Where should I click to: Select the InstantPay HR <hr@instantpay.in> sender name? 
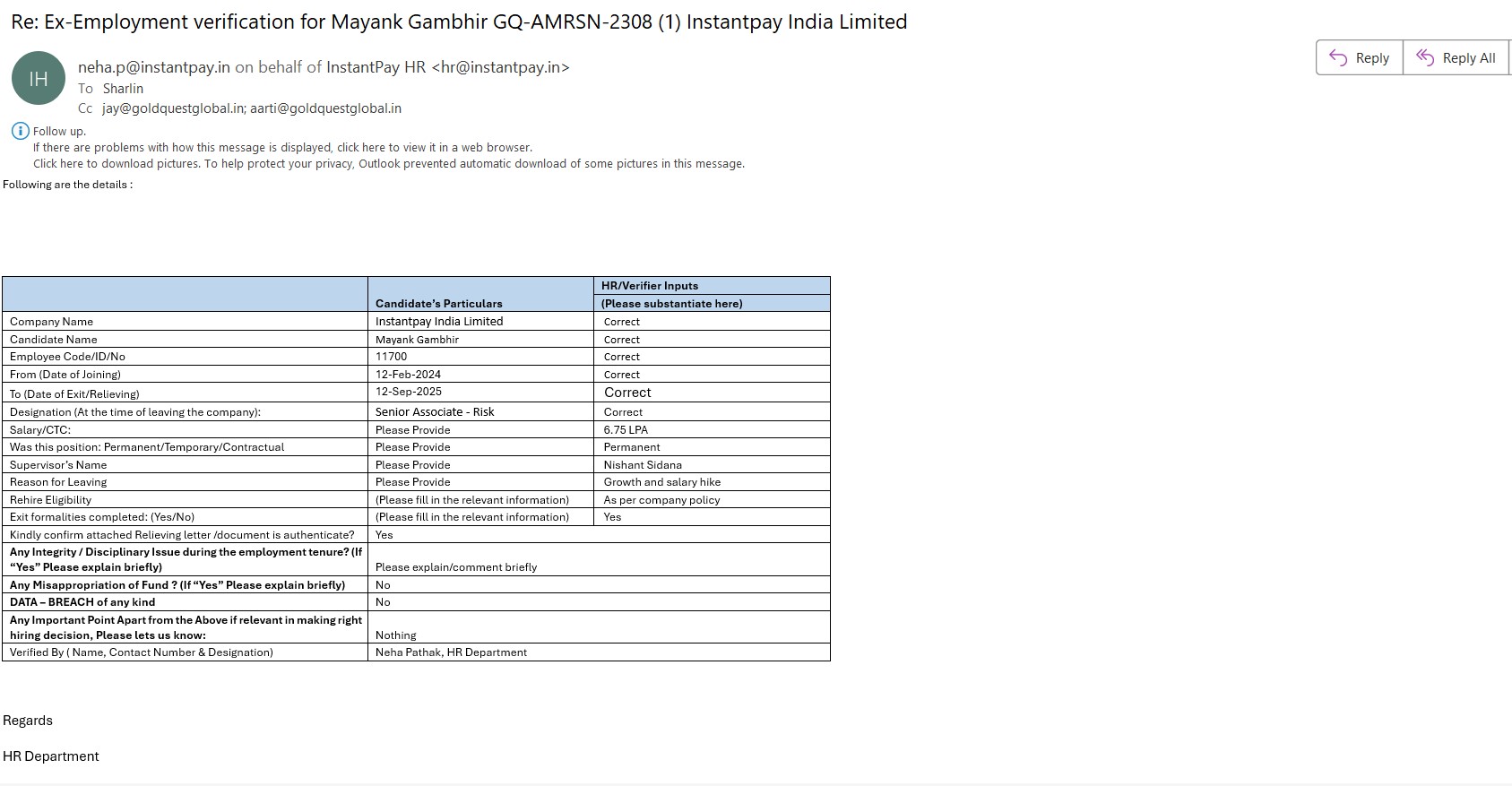pos(448,67)
